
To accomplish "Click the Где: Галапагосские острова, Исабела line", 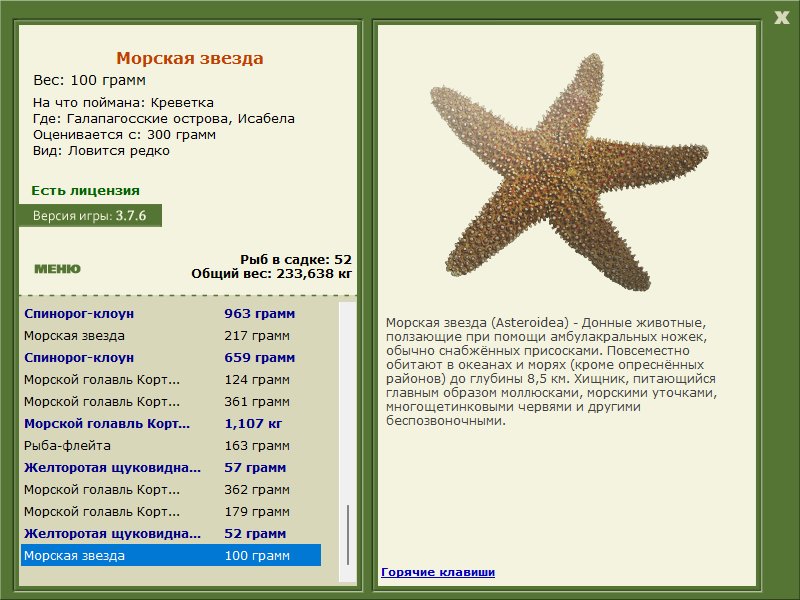I will [x=164, y=118].
